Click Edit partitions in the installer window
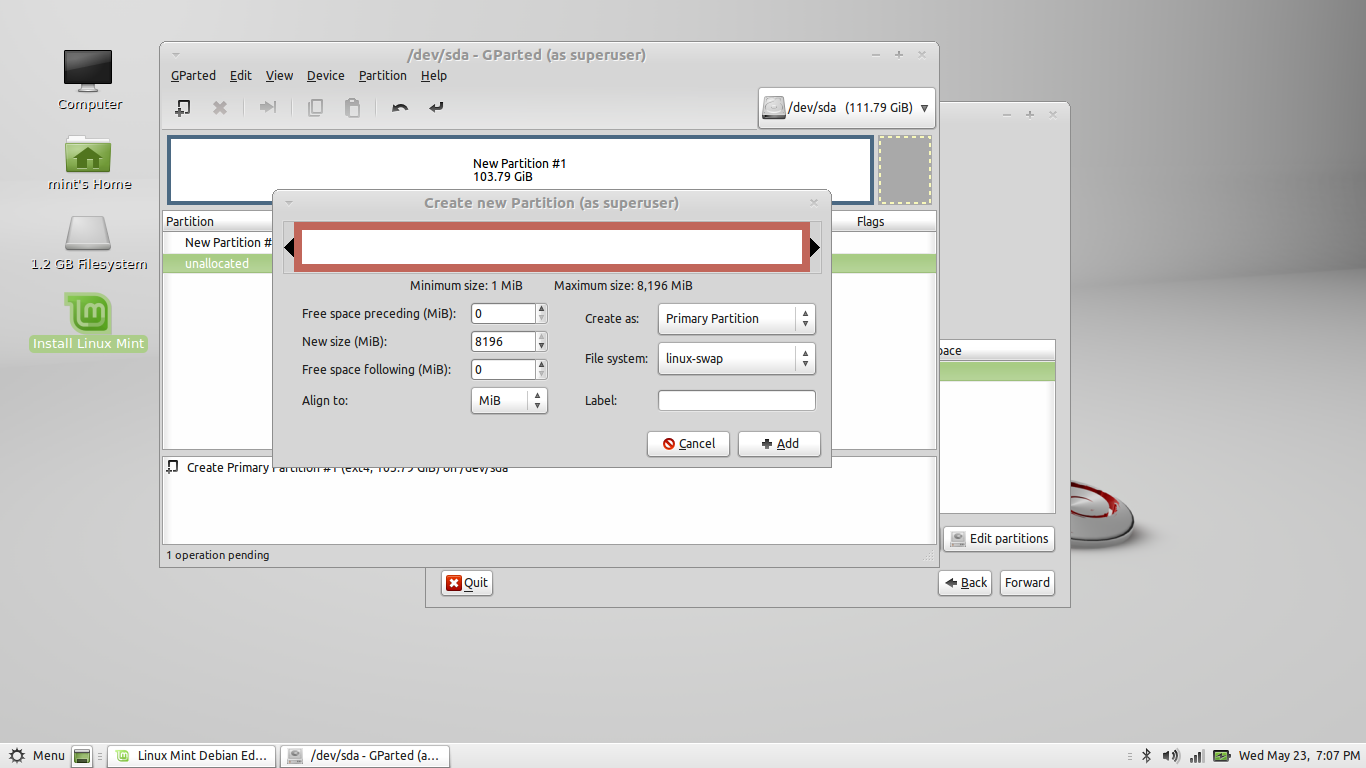 tap(999, 539)
